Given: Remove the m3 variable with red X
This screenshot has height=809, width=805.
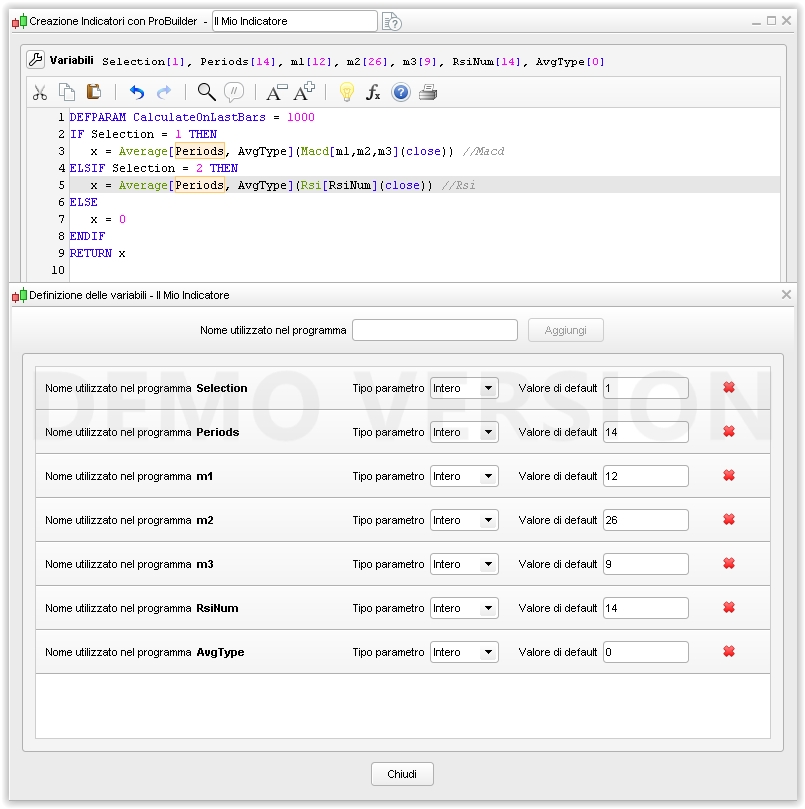Looking at the screenshot, I should (729, 563).
